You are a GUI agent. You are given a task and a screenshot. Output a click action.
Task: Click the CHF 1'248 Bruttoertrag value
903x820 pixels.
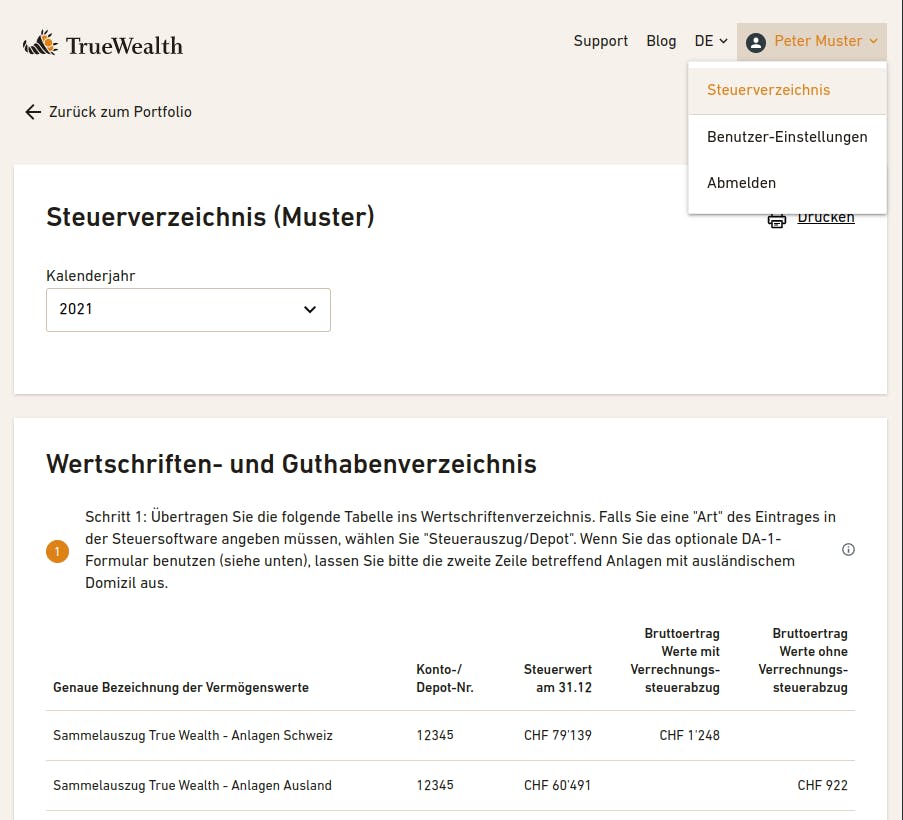[689, 735]
